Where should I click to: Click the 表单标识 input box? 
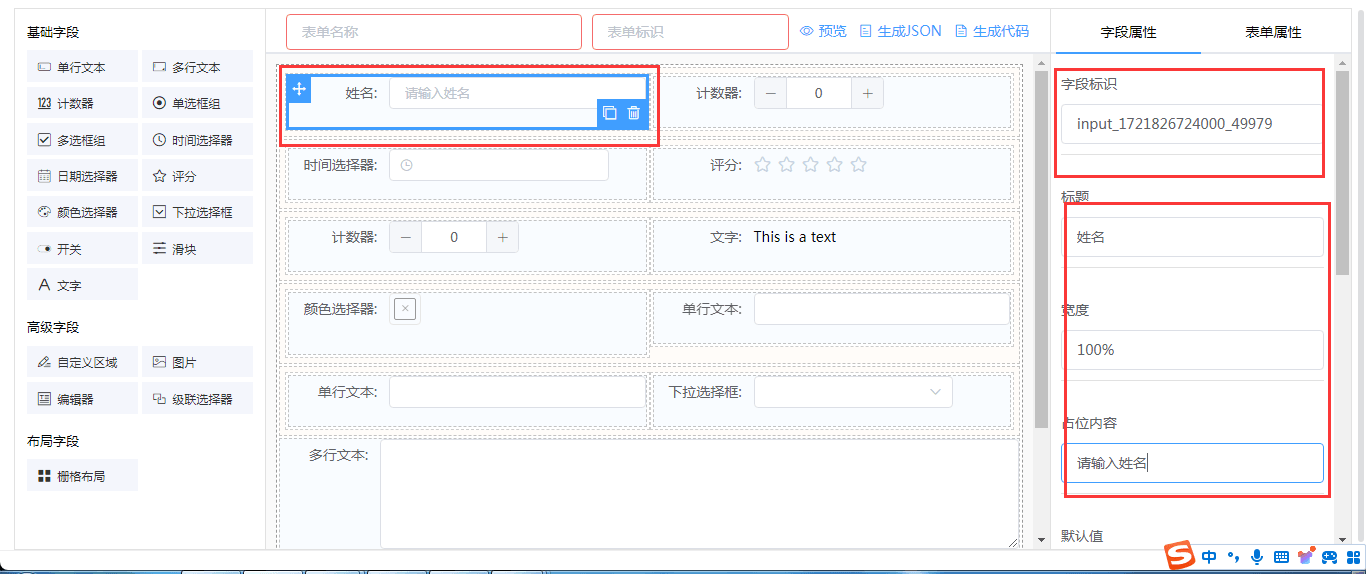691,32
